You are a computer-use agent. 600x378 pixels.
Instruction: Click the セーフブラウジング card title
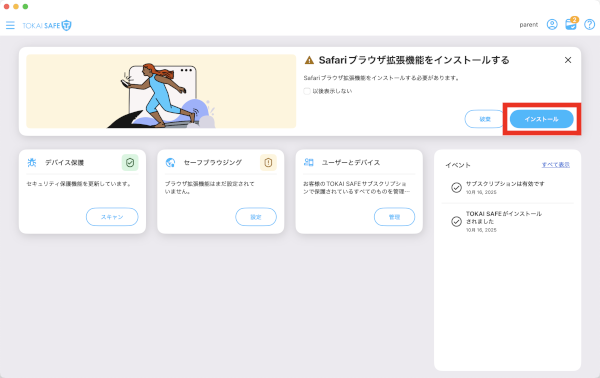(213, 163)
